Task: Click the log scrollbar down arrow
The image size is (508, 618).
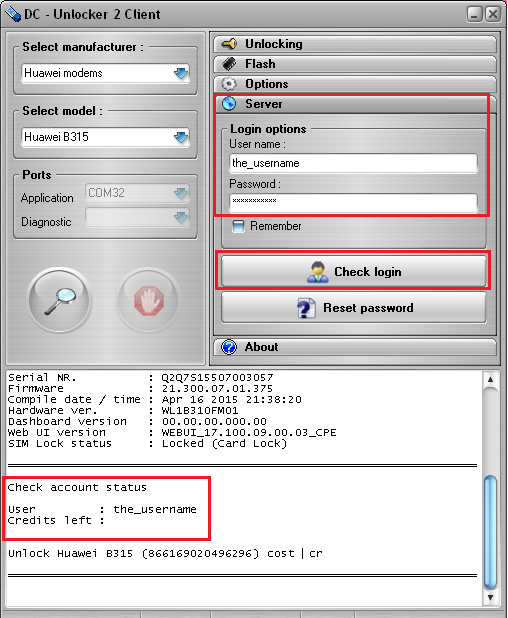Action: coord(490,598)
